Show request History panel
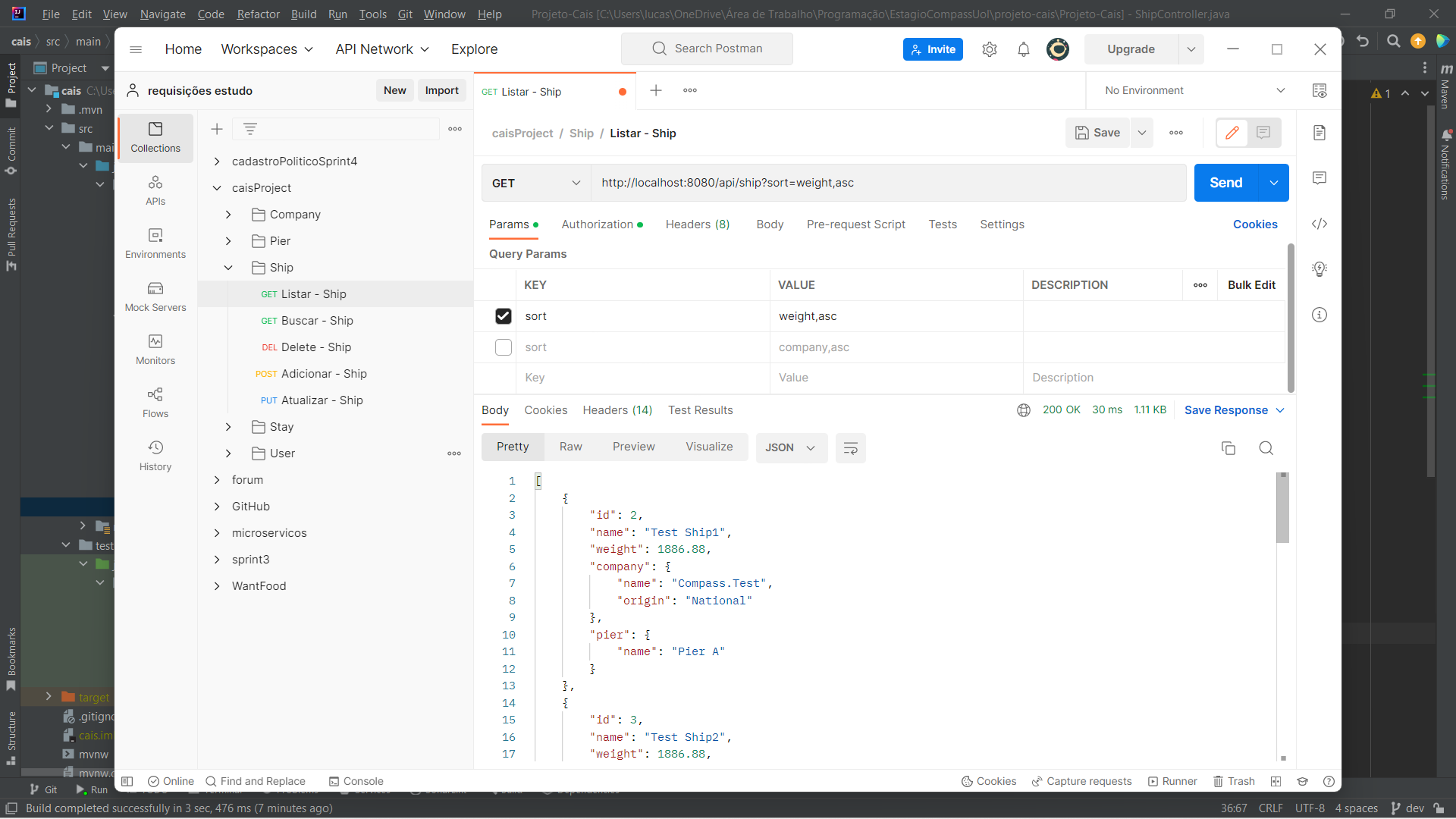Image resolution: width=1456 pixels, height=819 pixels. tap(155, 455)
